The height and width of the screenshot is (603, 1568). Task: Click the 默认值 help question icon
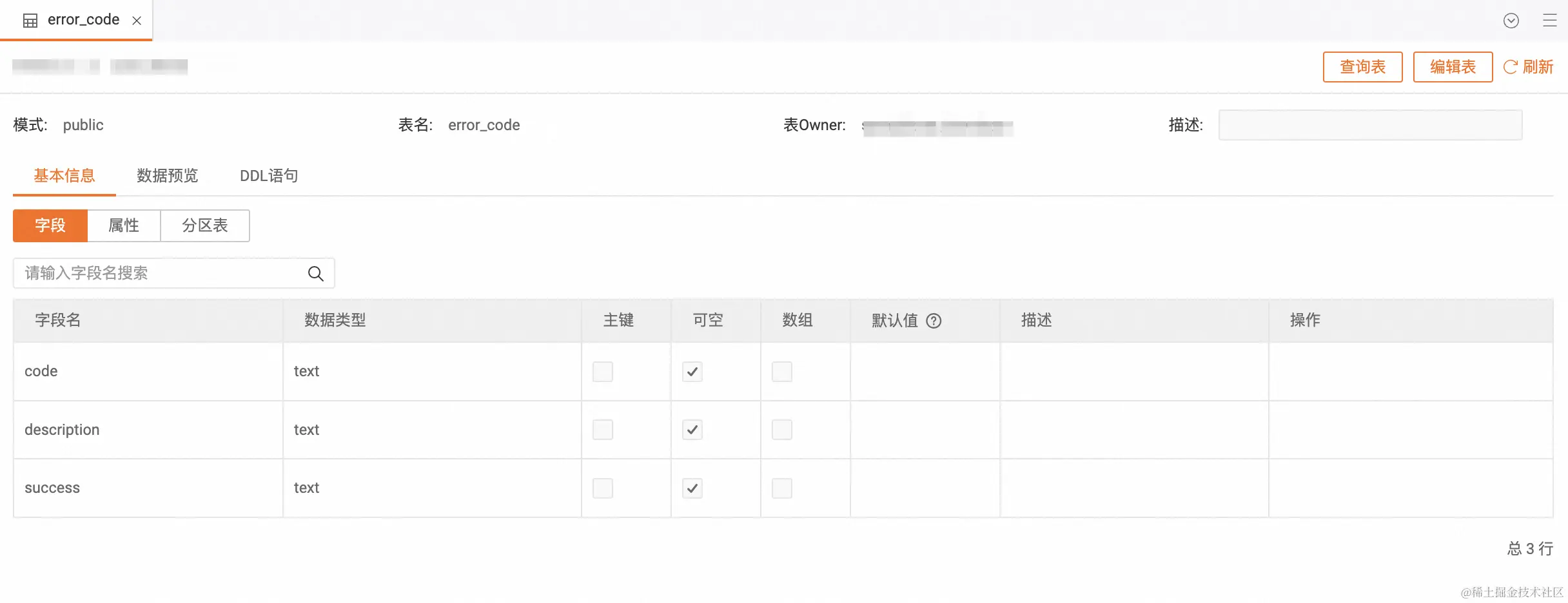(x=934, y=321)
